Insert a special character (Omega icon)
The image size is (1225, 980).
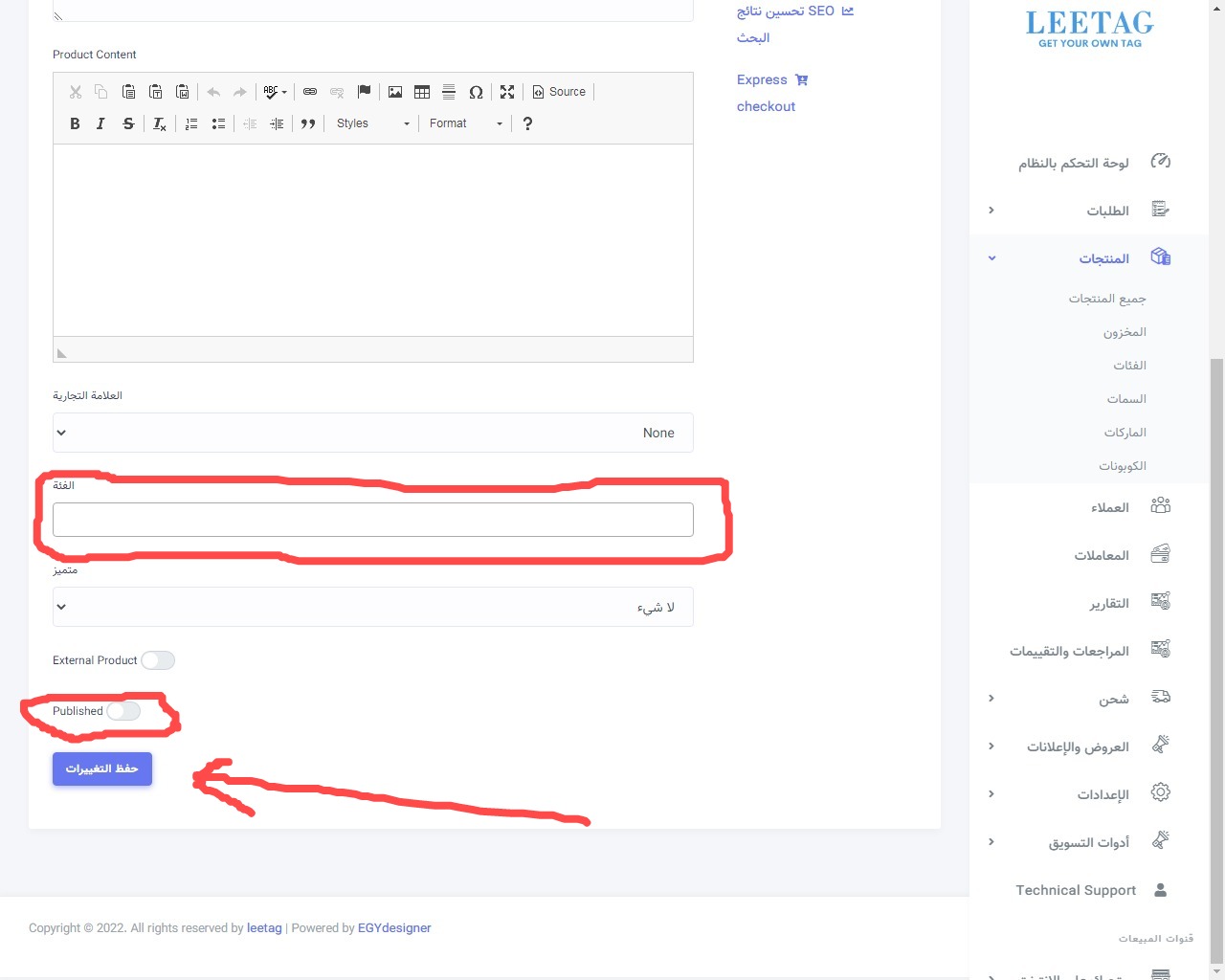coord(476,92)
